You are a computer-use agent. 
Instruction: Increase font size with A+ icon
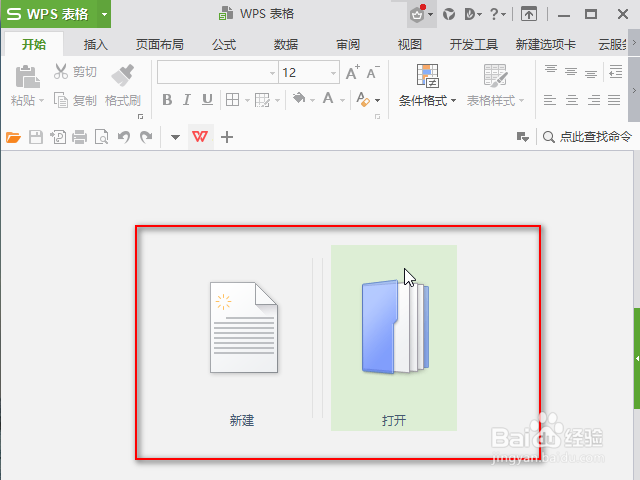click(x=353, y=72)
